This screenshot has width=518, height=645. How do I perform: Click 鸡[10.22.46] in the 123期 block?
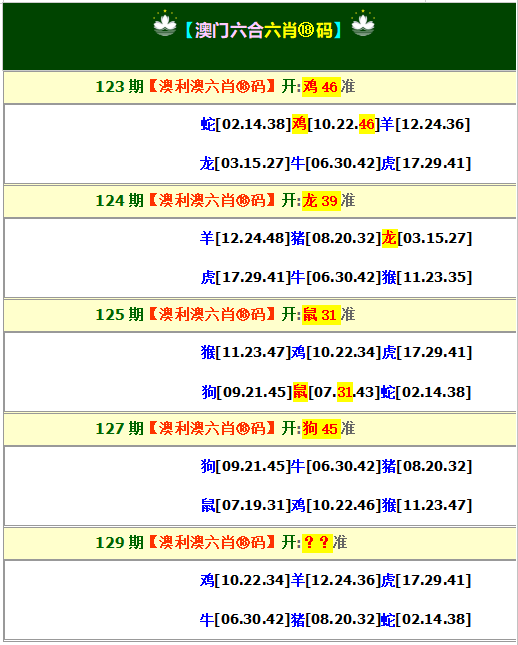335,124
